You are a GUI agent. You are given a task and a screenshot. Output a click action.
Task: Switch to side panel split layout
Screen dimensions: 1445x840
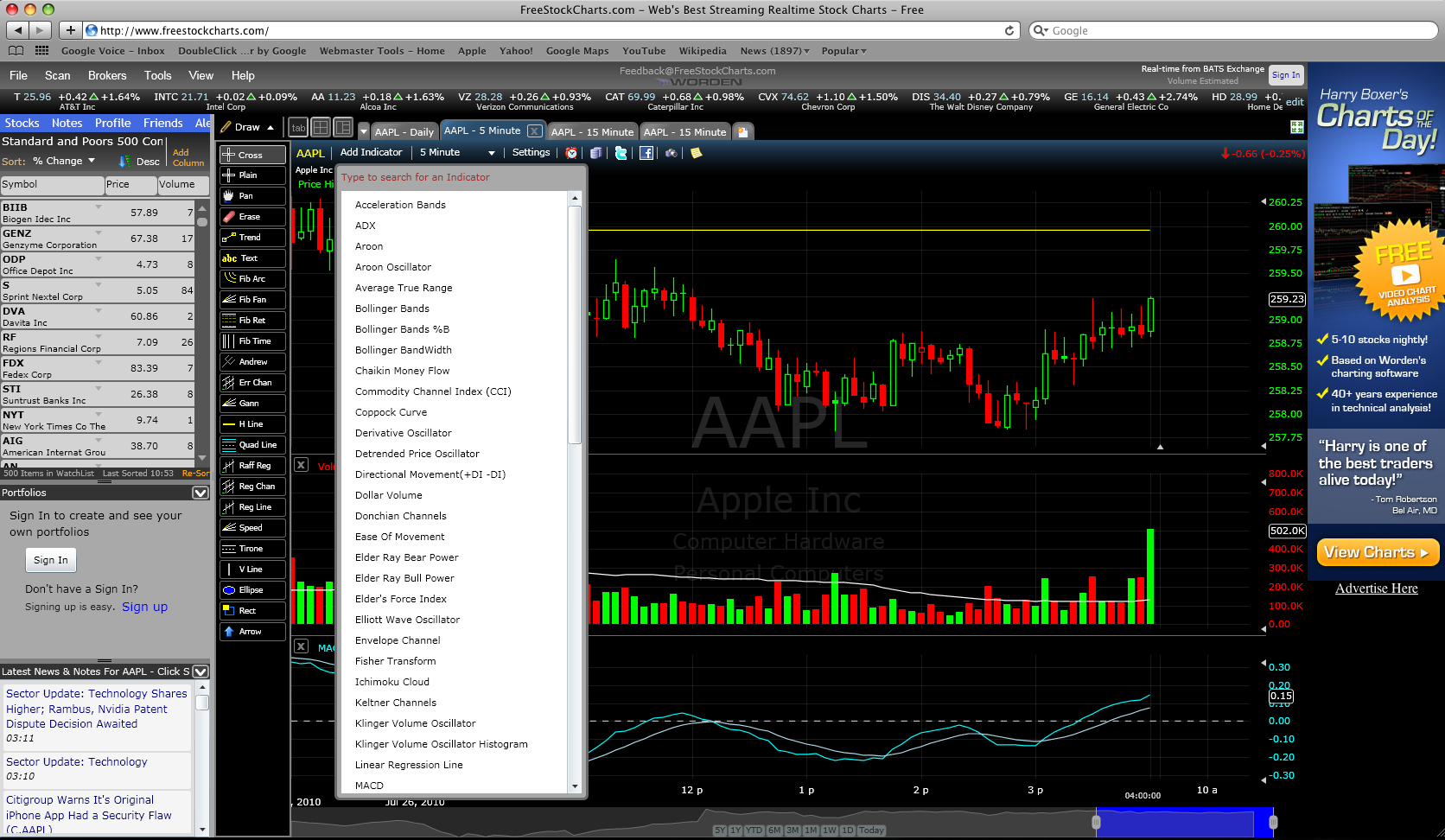tap(343, 128)
